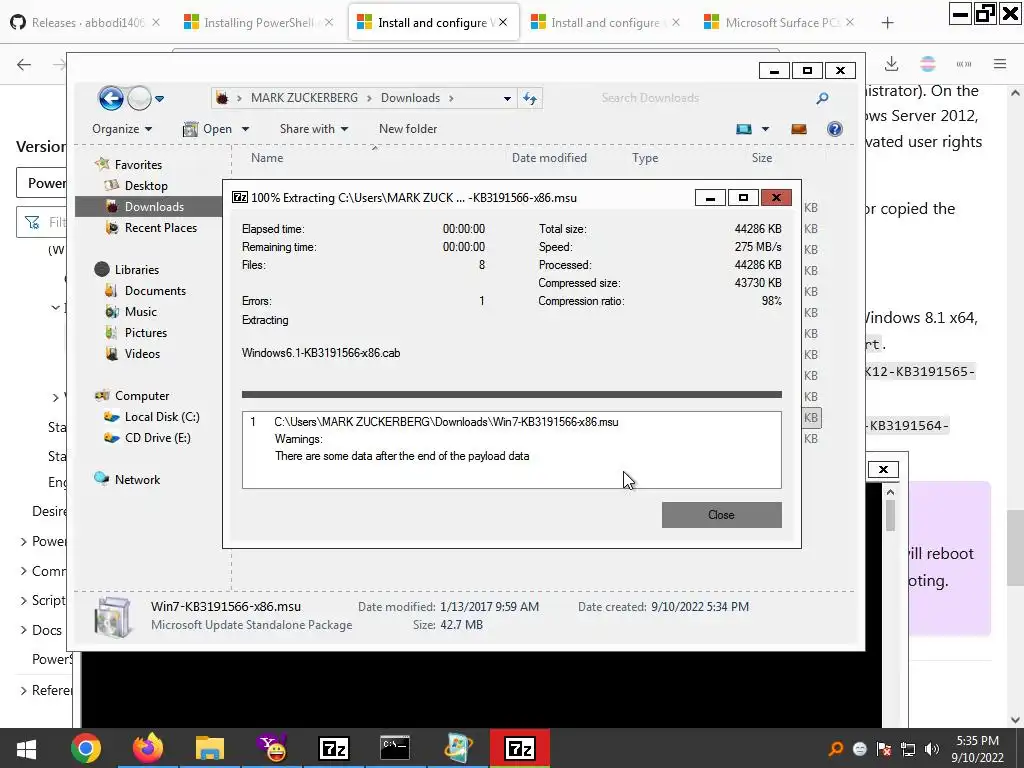Open the address bar history dropdown arrow

pos(507,99)
